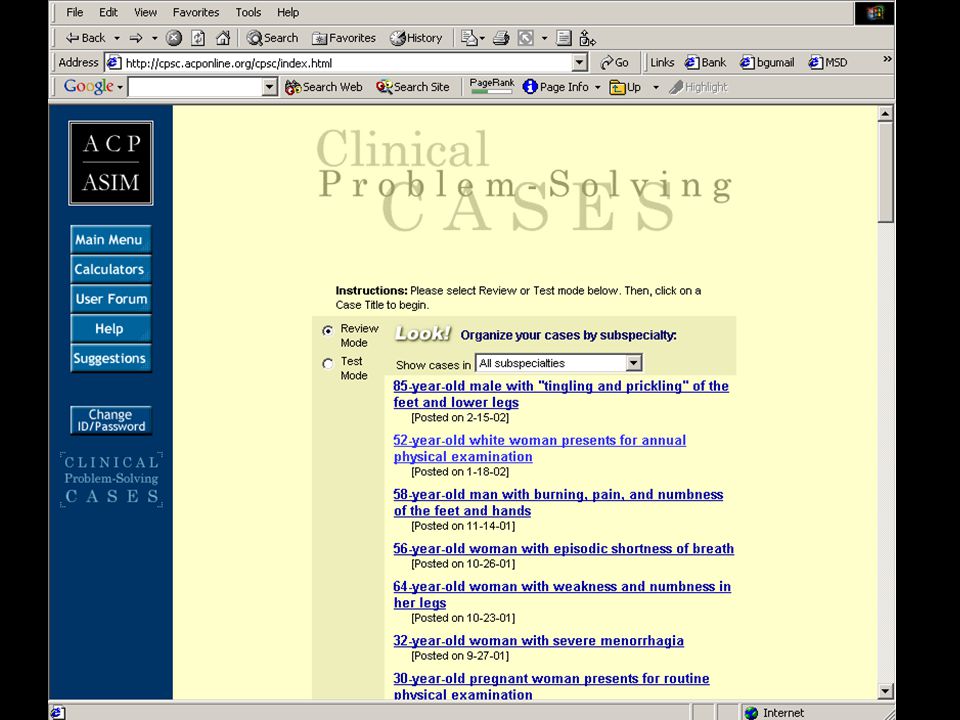Select Test Mode radio button

(x=328, y=363)
